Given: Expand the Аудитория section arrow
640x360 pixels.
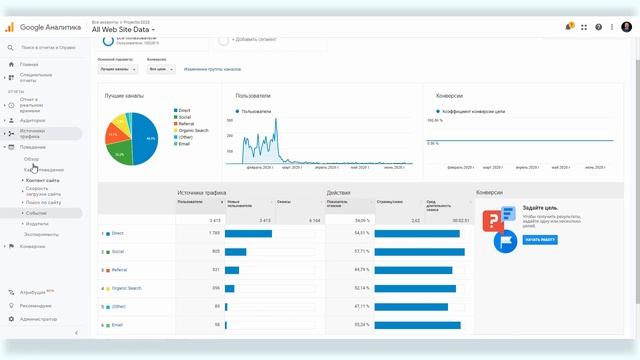Looking at the screenshot, I should (x=5, y=120).
